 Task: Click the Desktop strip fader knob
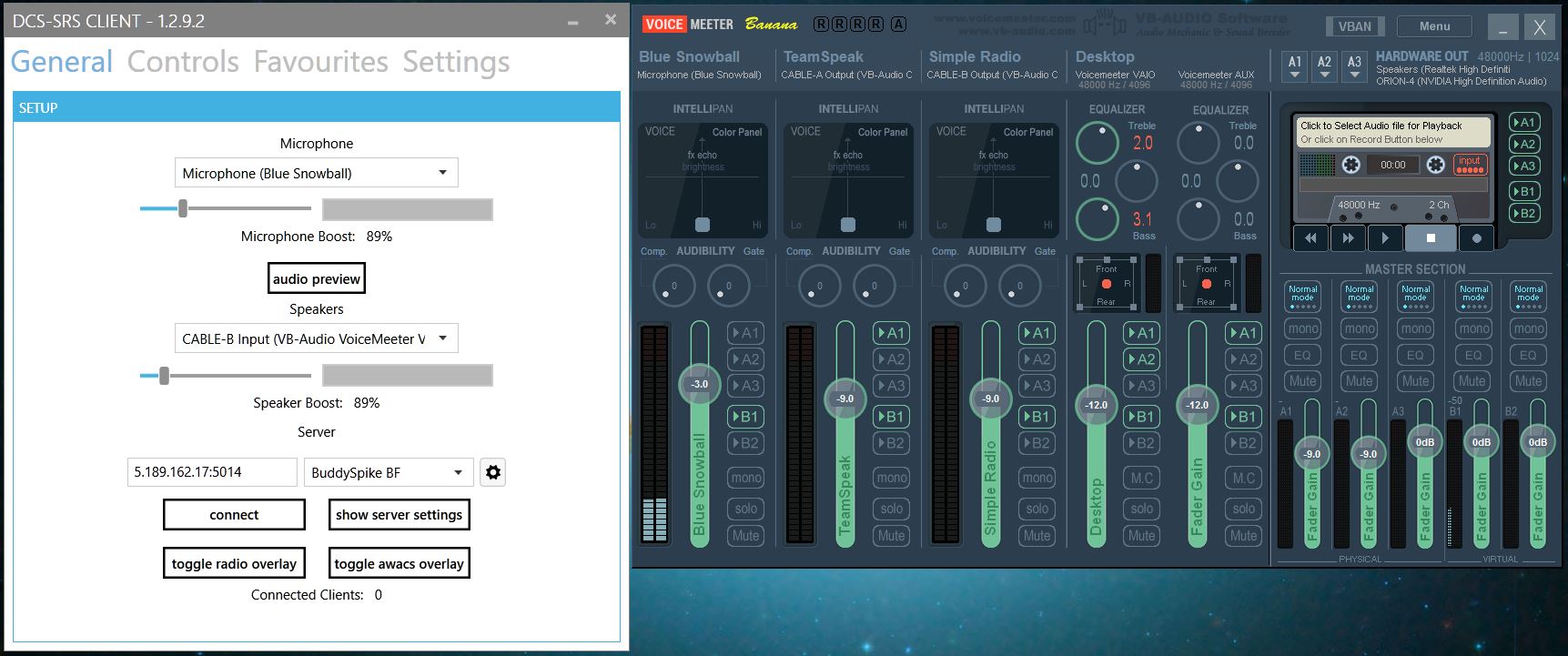tap(1096, 405)
